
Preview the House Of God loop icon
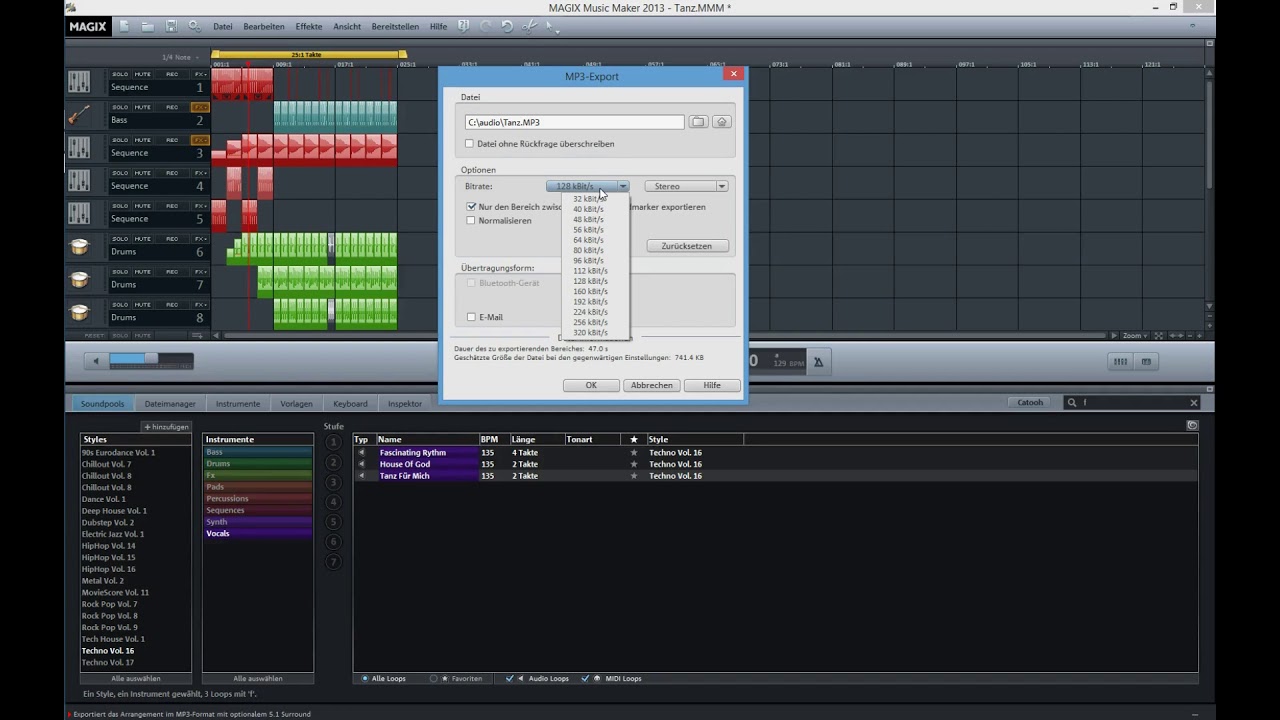(362, 464)
